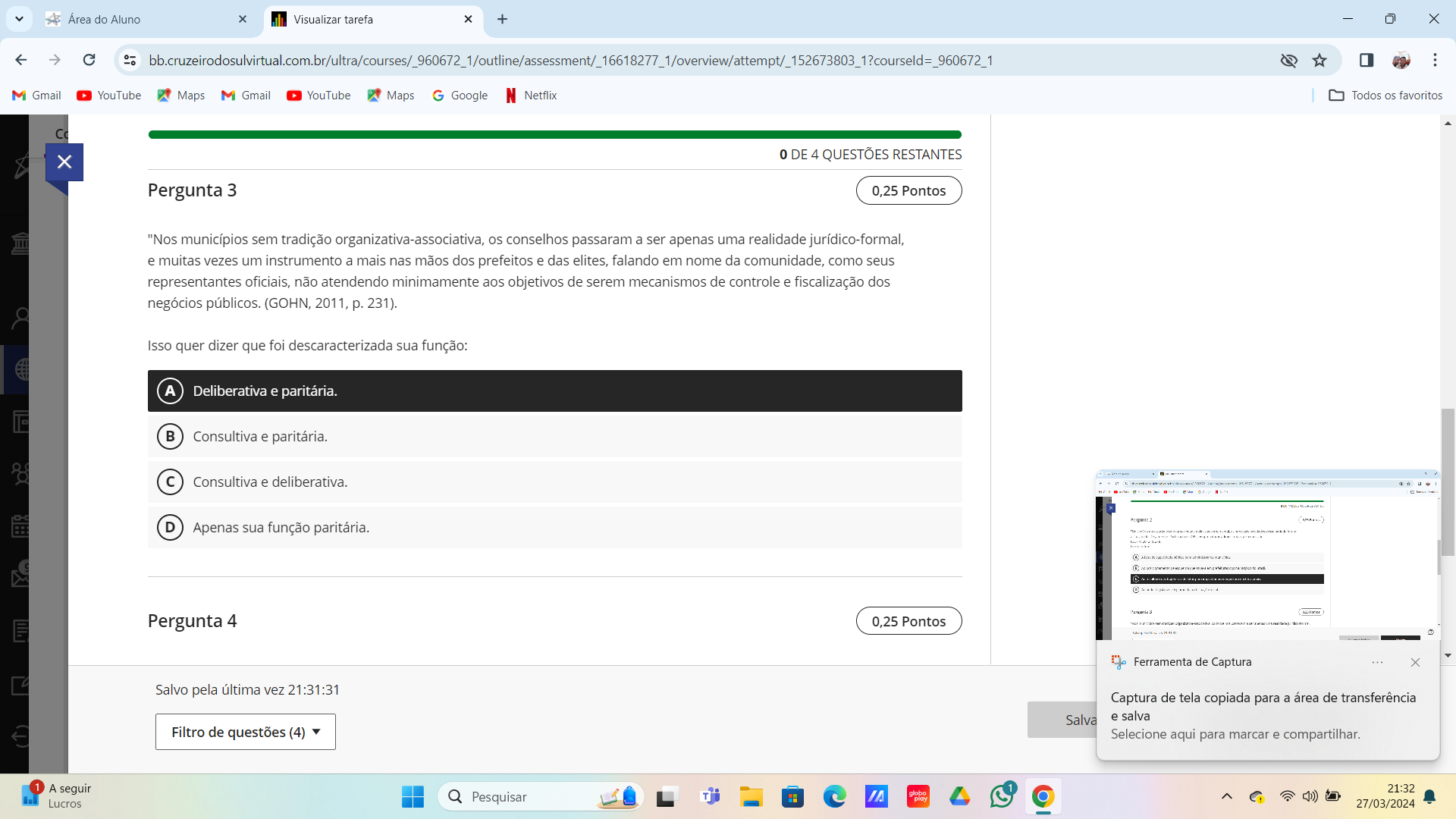Open File Explorer from the taskbar
This screenshot has height=819, width=1456.
pos(751,796)
